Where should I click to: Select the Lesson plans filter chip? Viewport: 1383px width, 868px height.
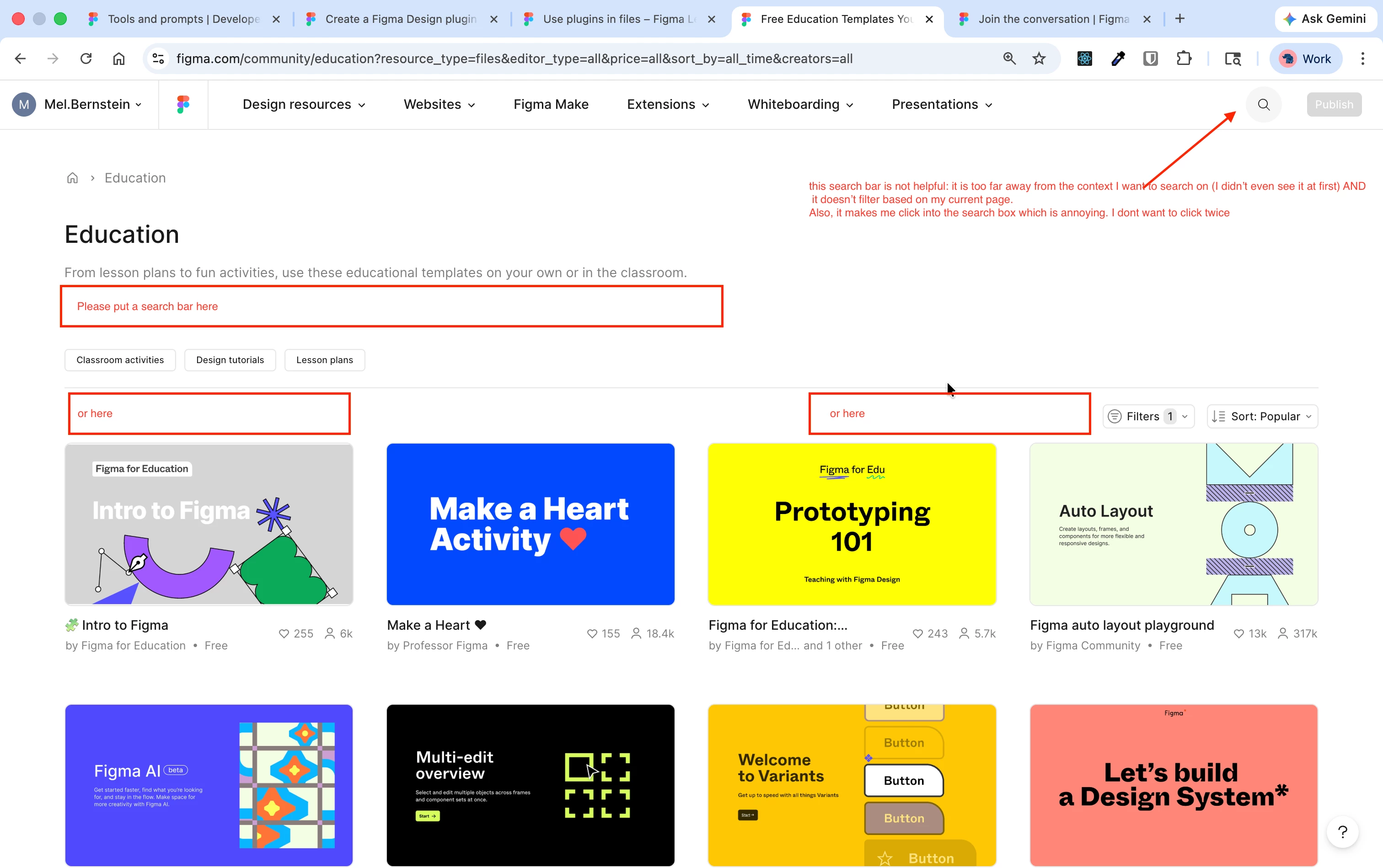click(324, 360)
